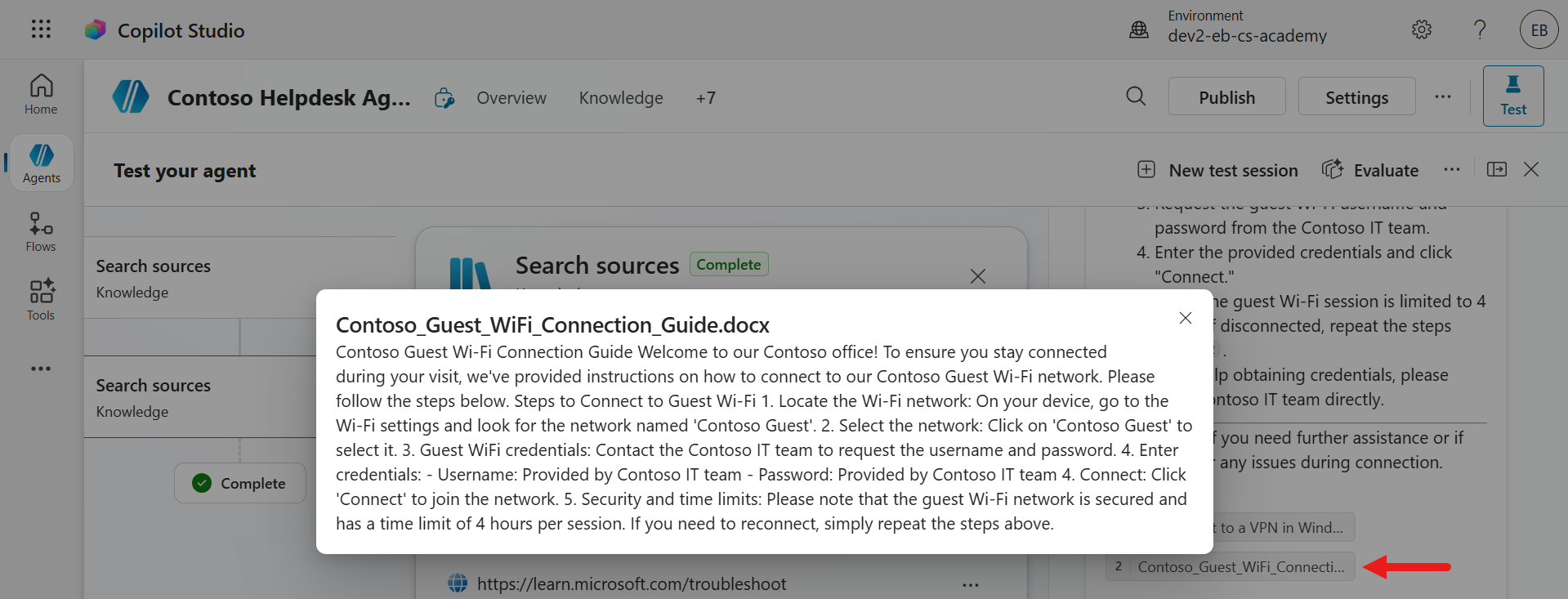Open the app launcher waffle icon

pyautogui.click(x=41, y=29)
